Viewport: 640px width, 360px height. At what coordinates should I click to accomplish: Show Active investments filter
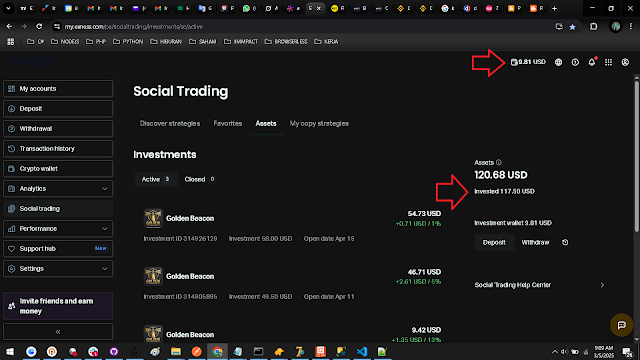[156, 179]
